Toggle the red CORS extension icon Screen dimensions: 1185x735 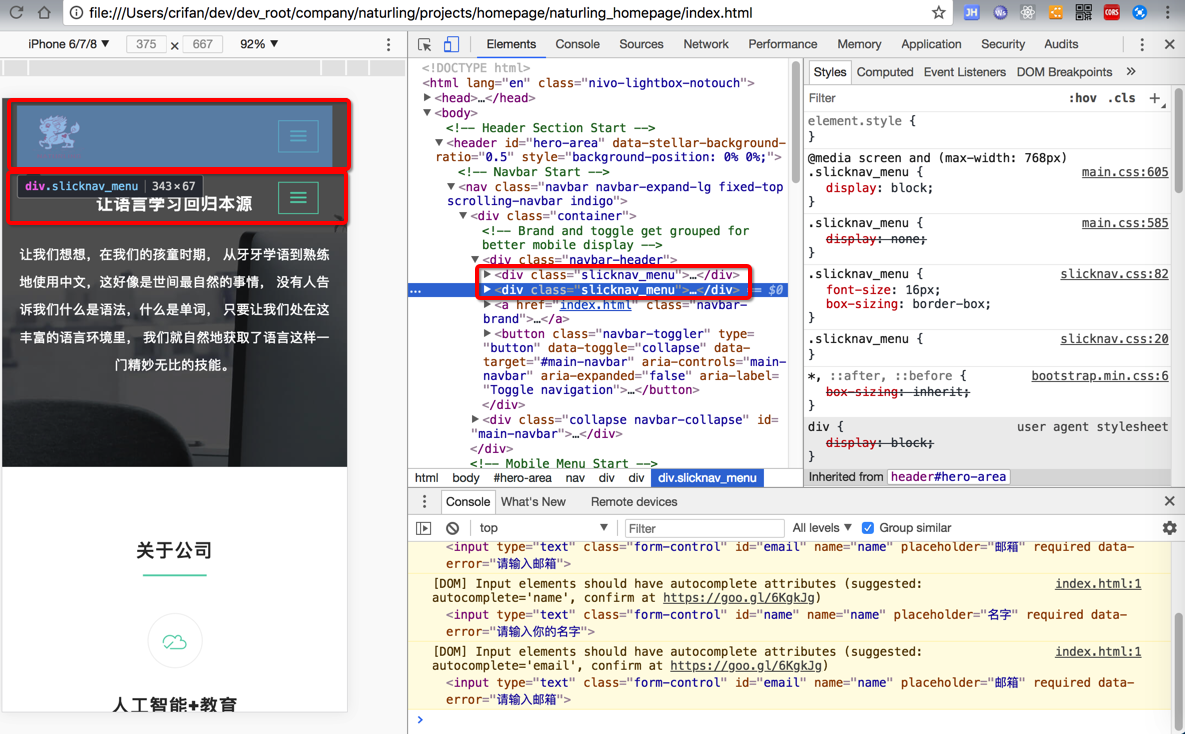pos(1112,12)
